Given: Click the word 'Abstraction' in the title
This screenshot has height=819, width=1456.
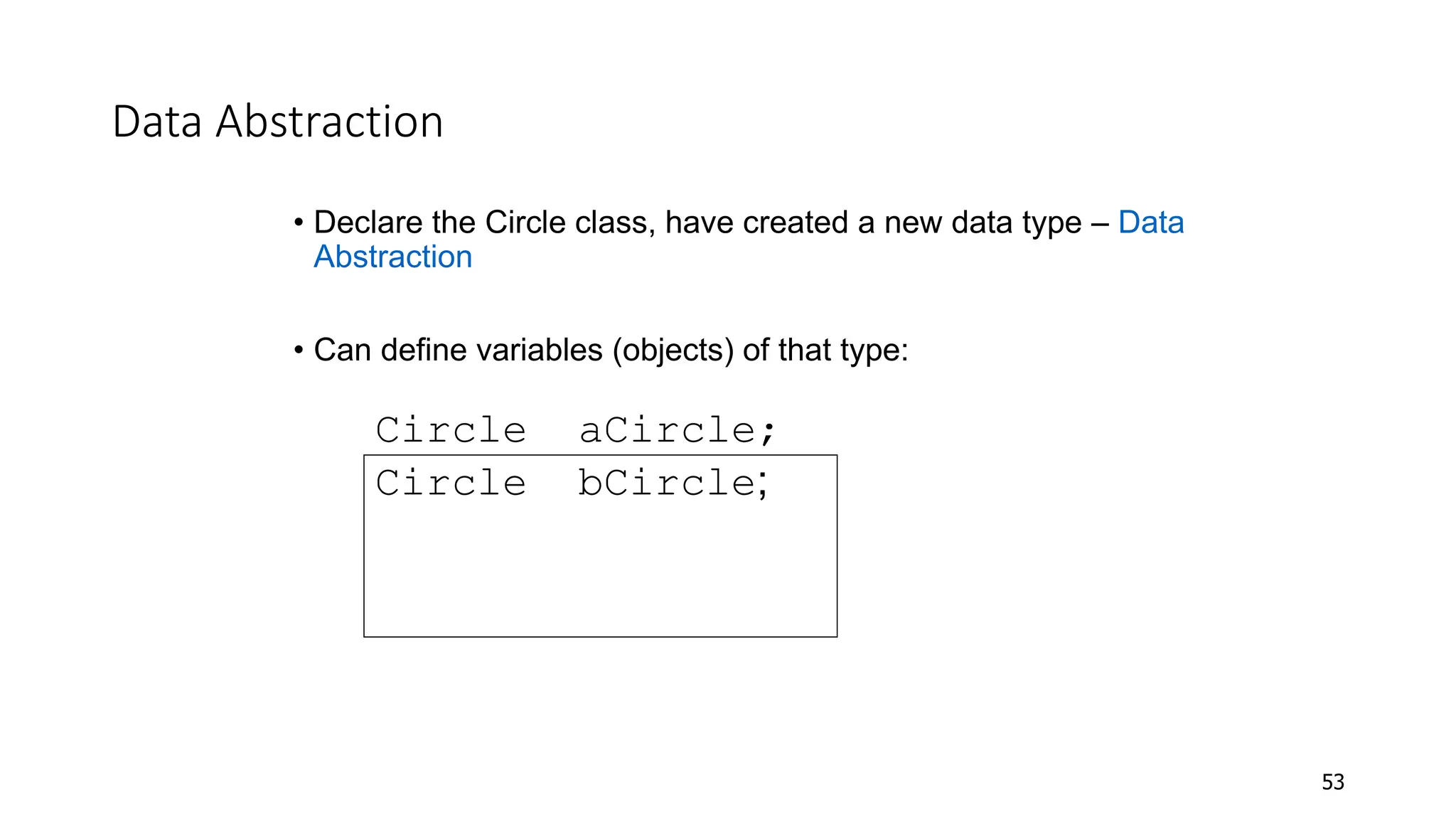Looking at the screenshot, I should tap(330, 122).
